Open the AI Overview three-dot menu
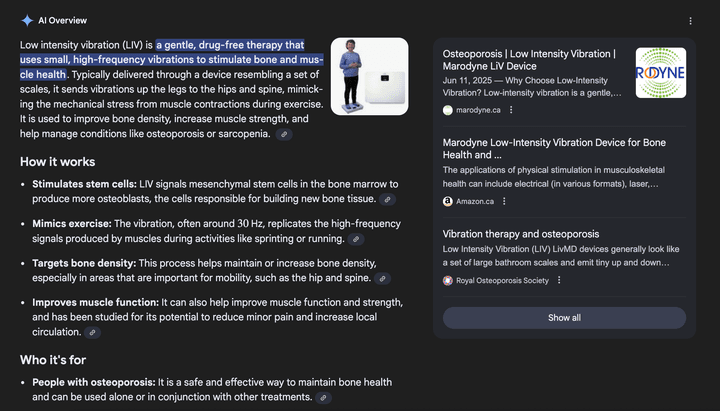The height and width of the screenshot is (411, 720). [690, 20]
